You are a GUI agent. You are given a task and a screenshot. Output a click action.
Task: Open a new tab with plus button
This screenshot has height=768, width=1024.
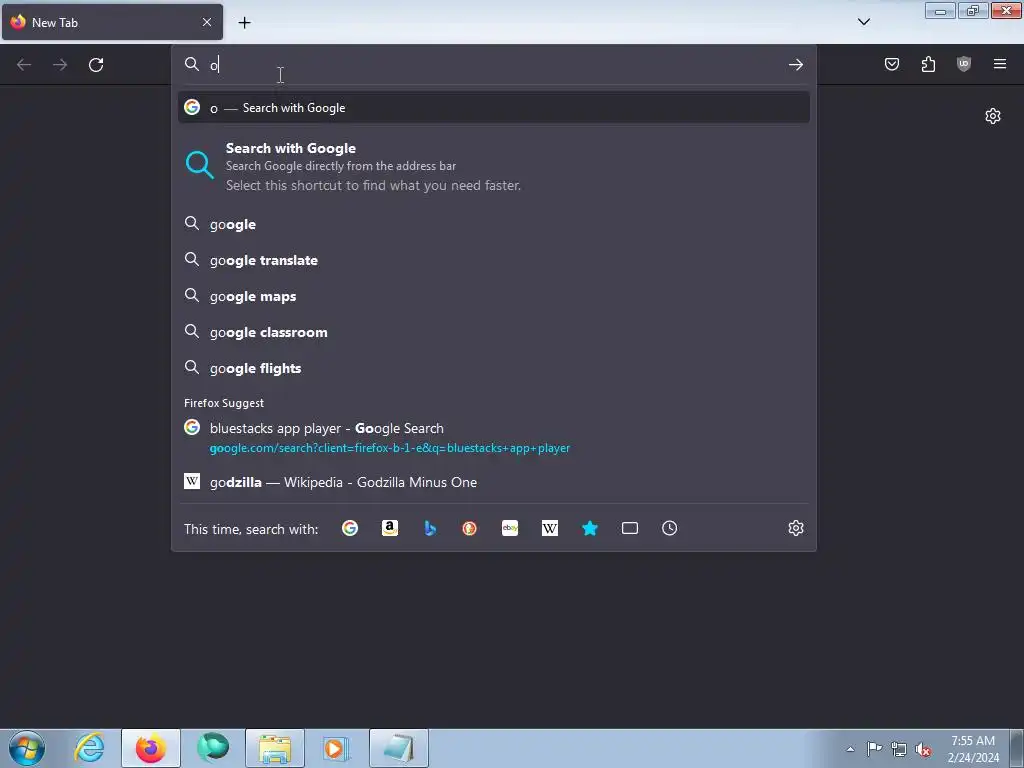point(244,23)
